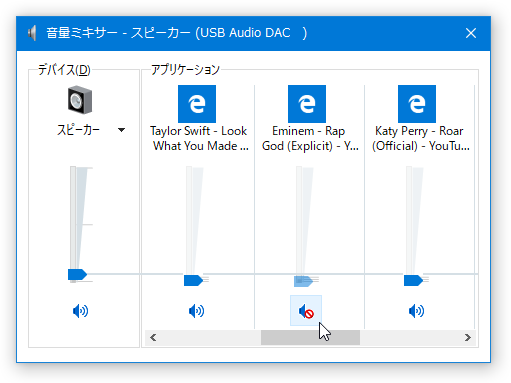Click the Katy Perry - Roar (Official) label
511x383 pixels.
421,138
